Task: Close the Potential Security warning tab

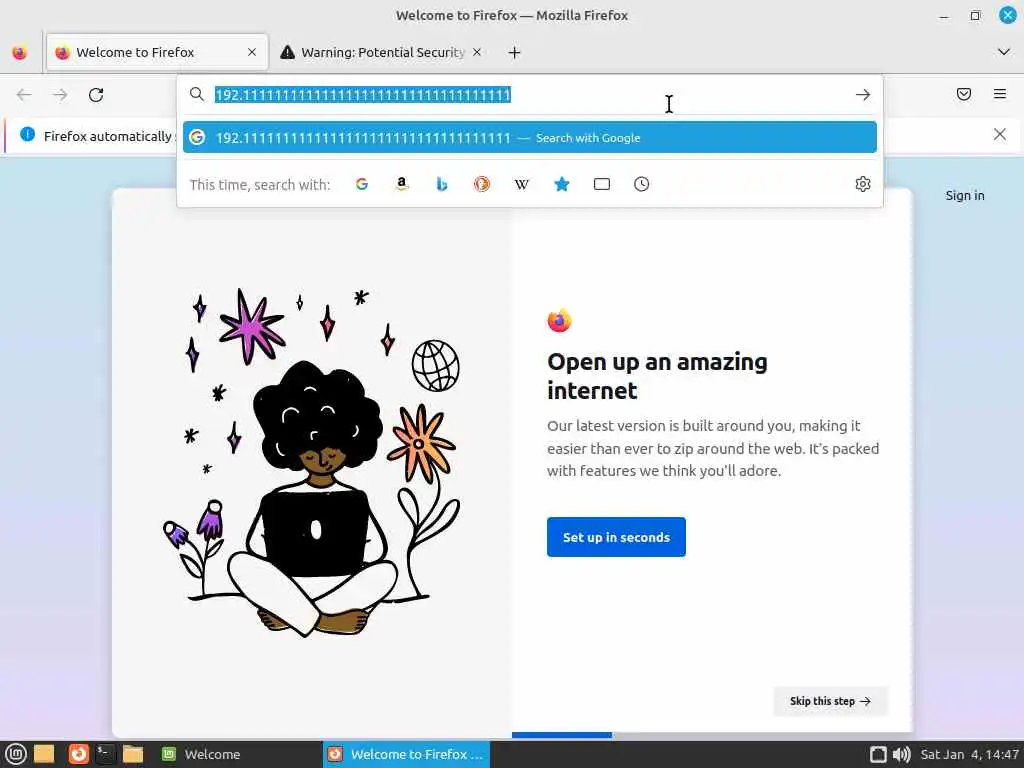Action: (477, 52)
